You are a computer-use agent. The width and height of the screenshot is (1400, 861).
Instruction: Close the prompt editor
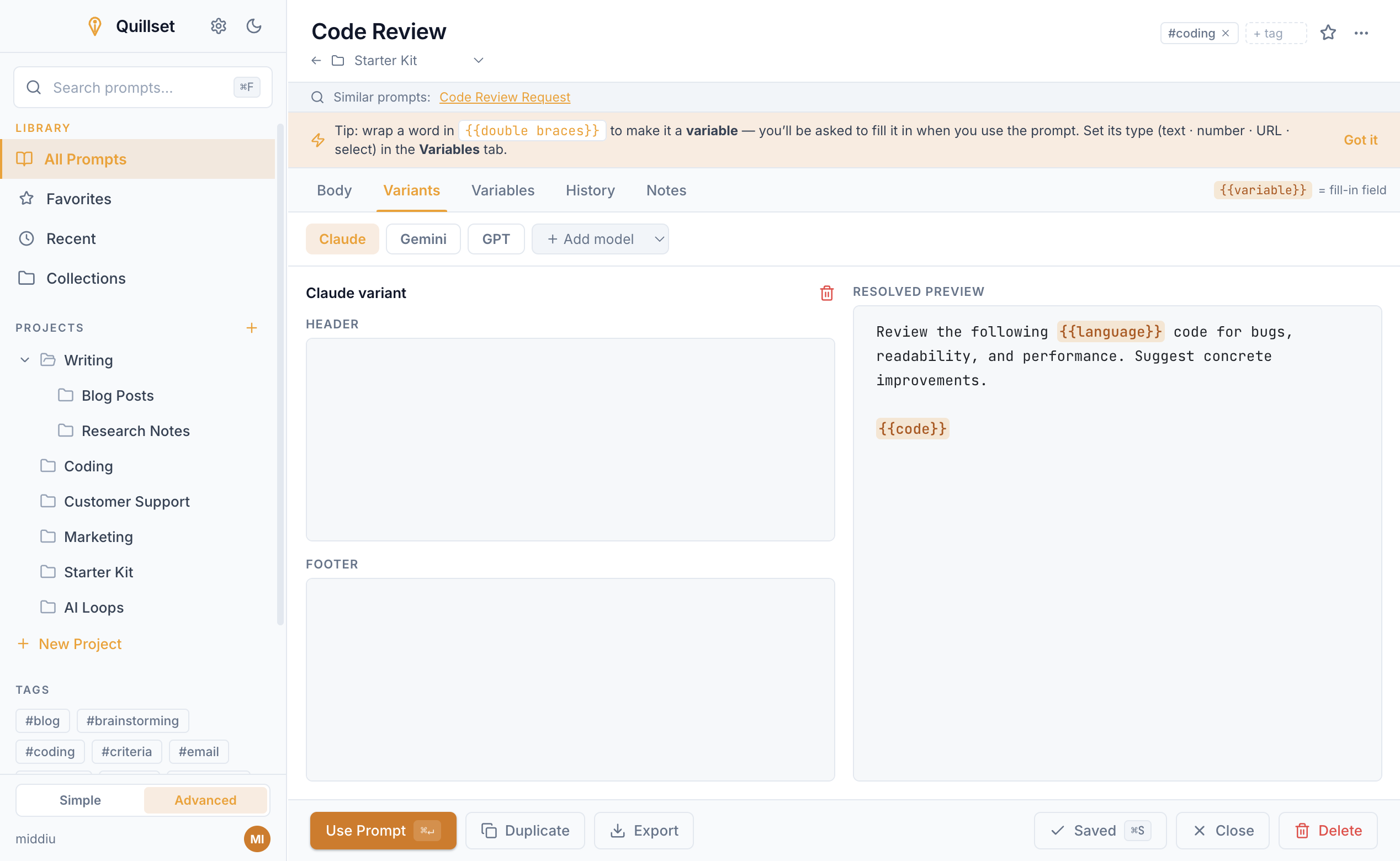(1222, 831)
